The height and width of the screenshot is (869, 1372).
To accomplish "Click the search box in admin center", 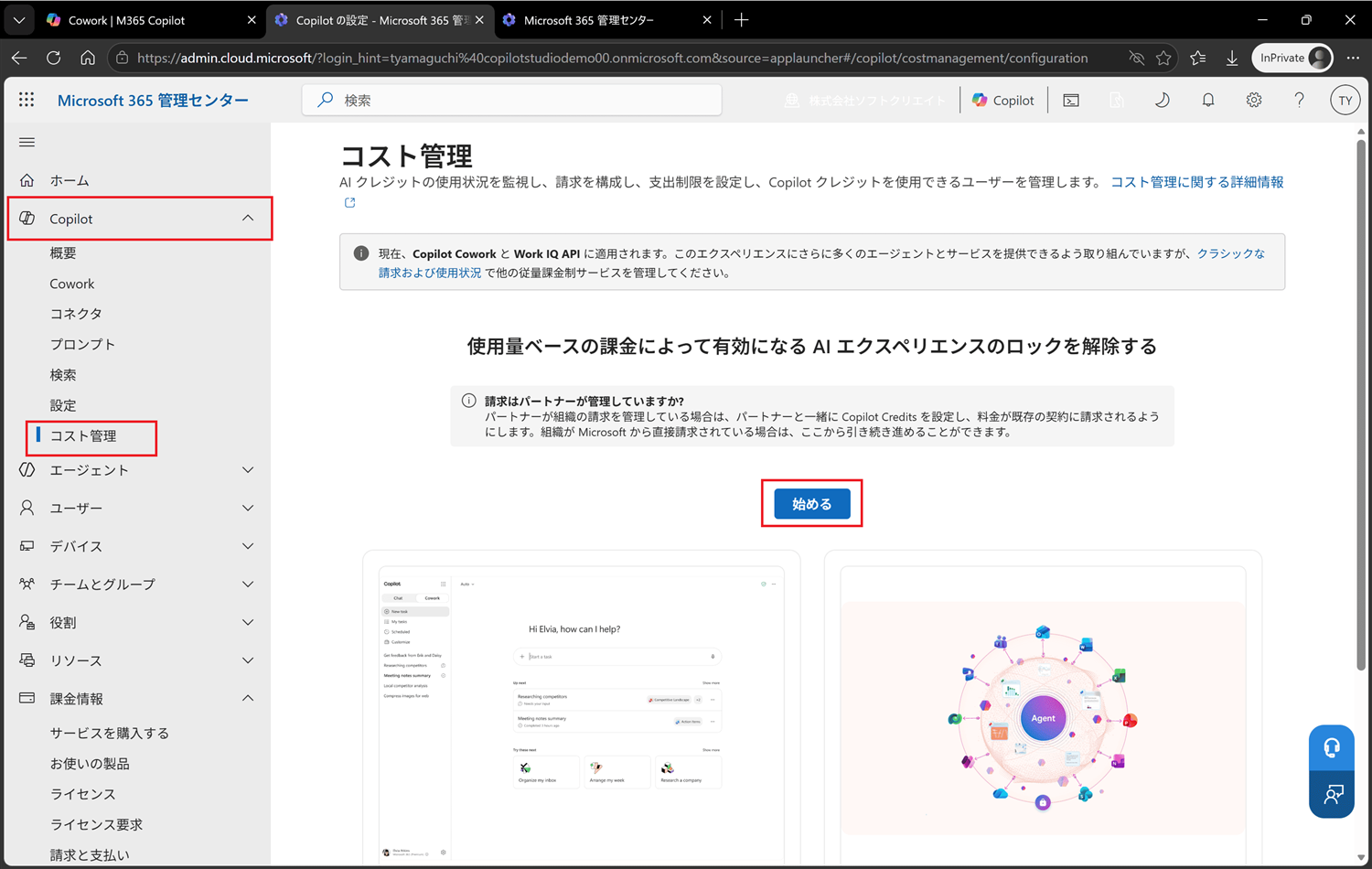I will [511, 100].
